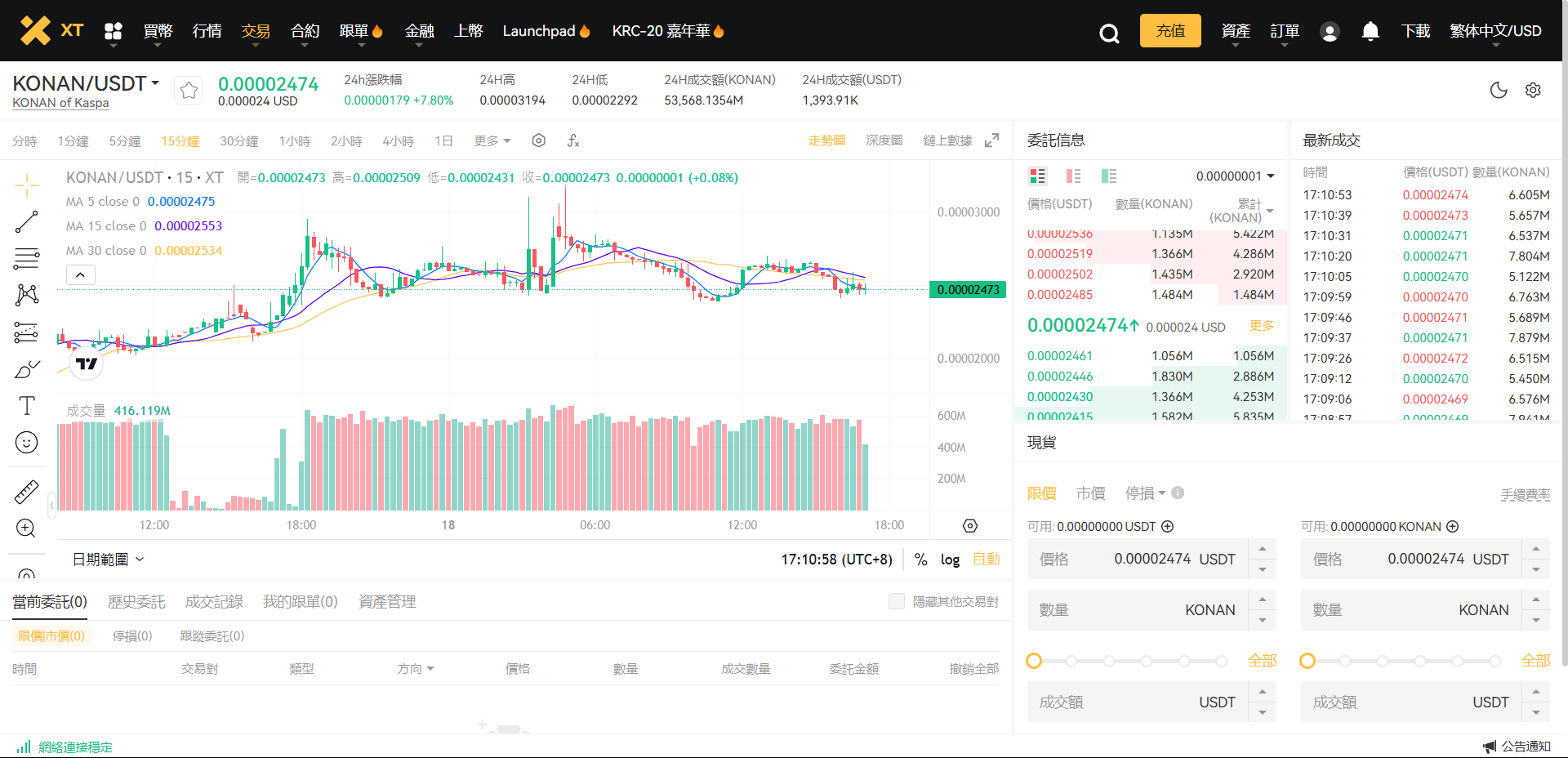Show both sides order book view

[1037, 176]
